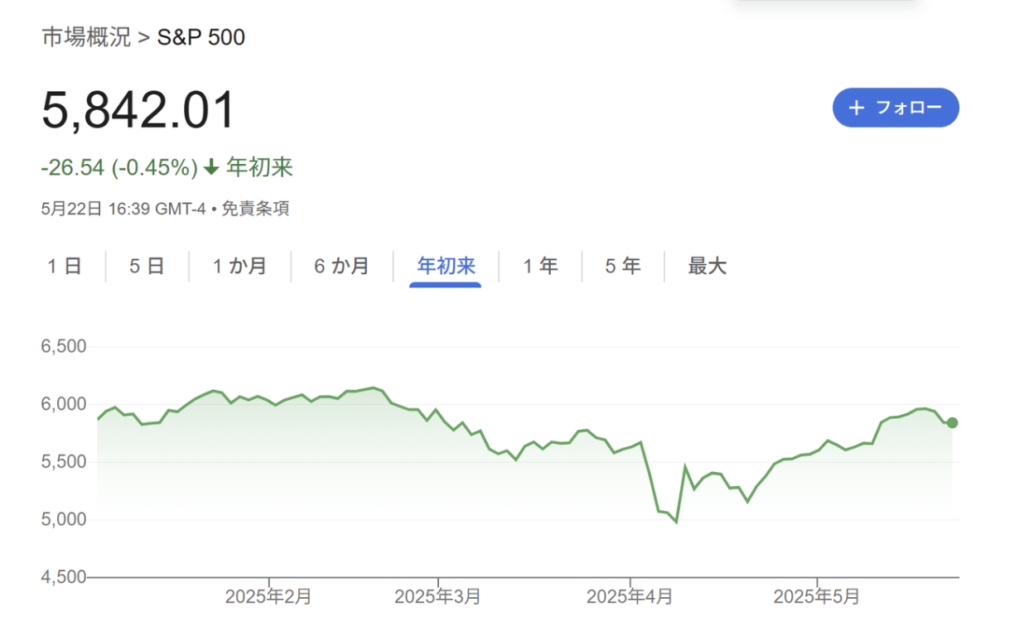This screenshot has height=626, width=1024.
Task: Open the 免責条項 disclaimer link
Action: pos(255,209)
